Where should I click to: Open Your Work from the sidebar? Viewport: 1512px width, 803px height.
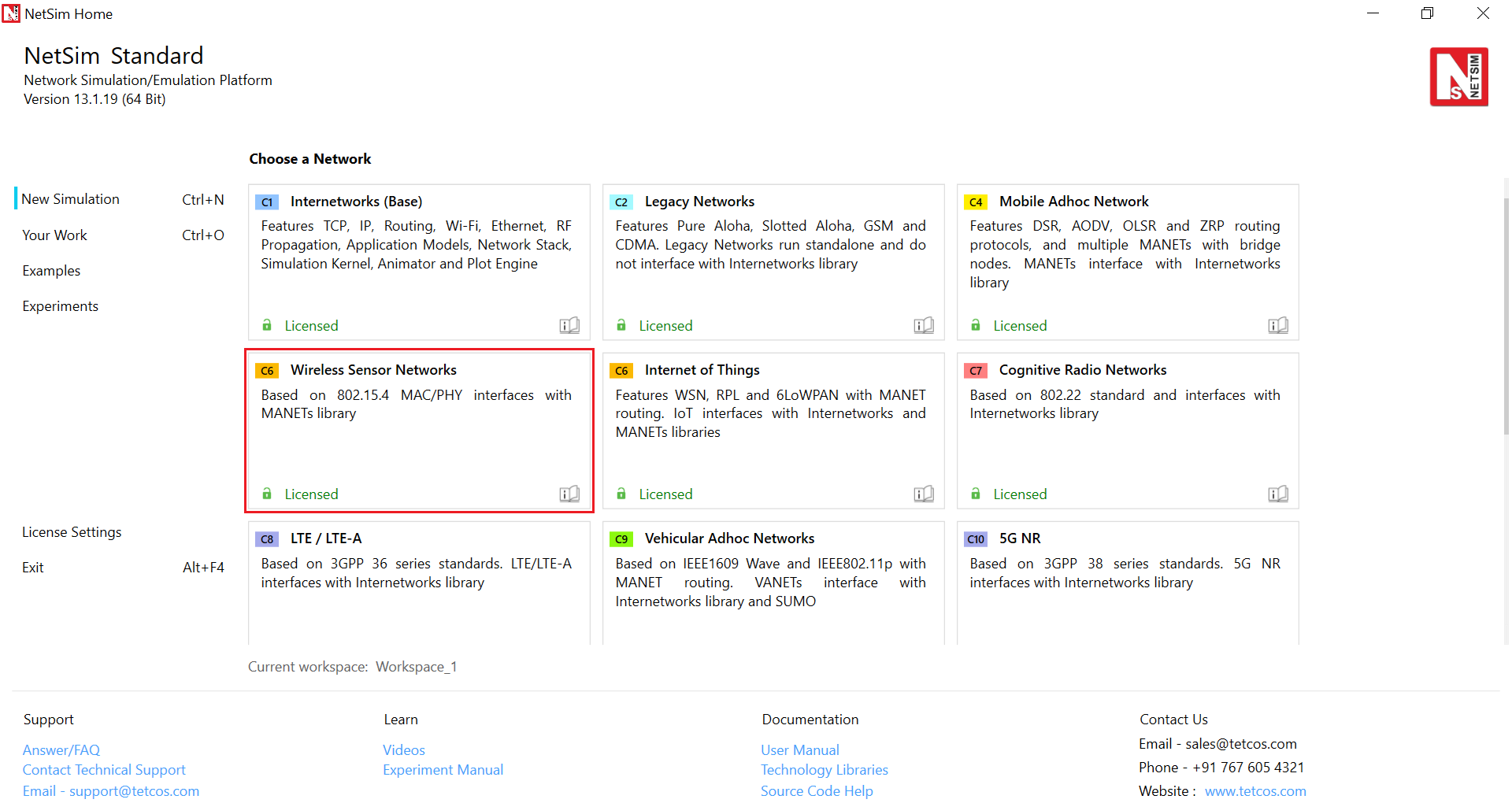54,235
